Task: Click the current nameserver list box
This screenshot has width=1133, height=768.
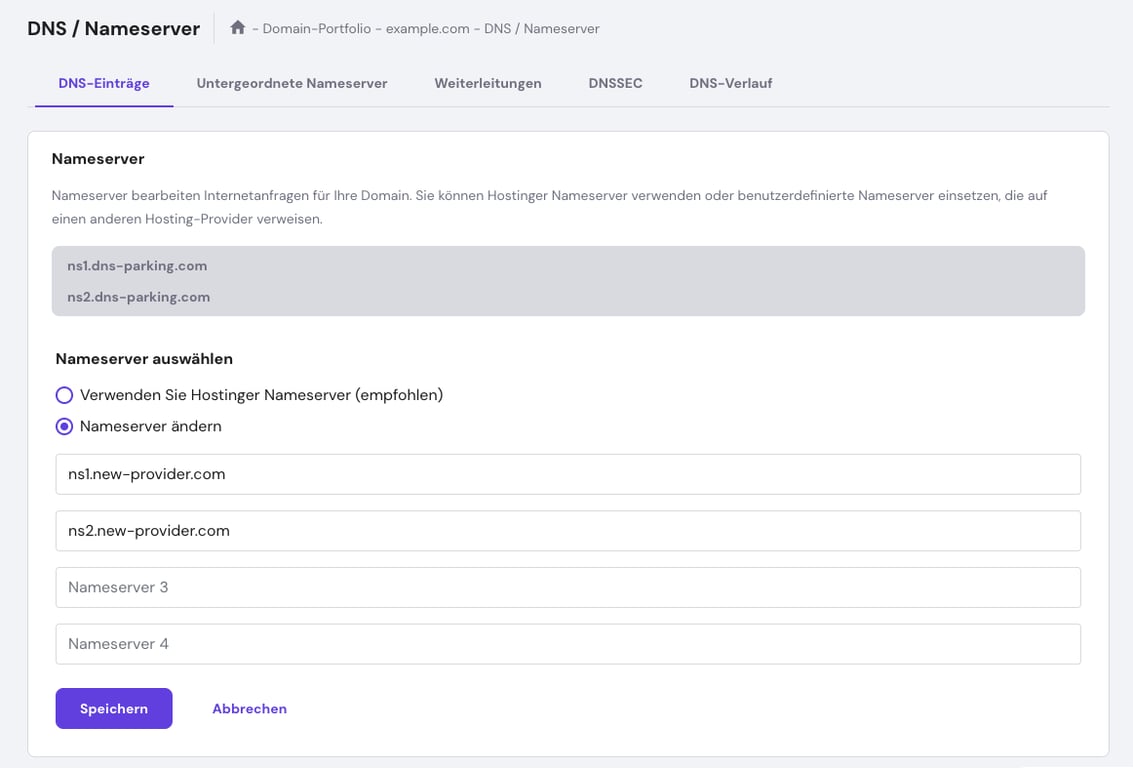Action: click(568, 281)
